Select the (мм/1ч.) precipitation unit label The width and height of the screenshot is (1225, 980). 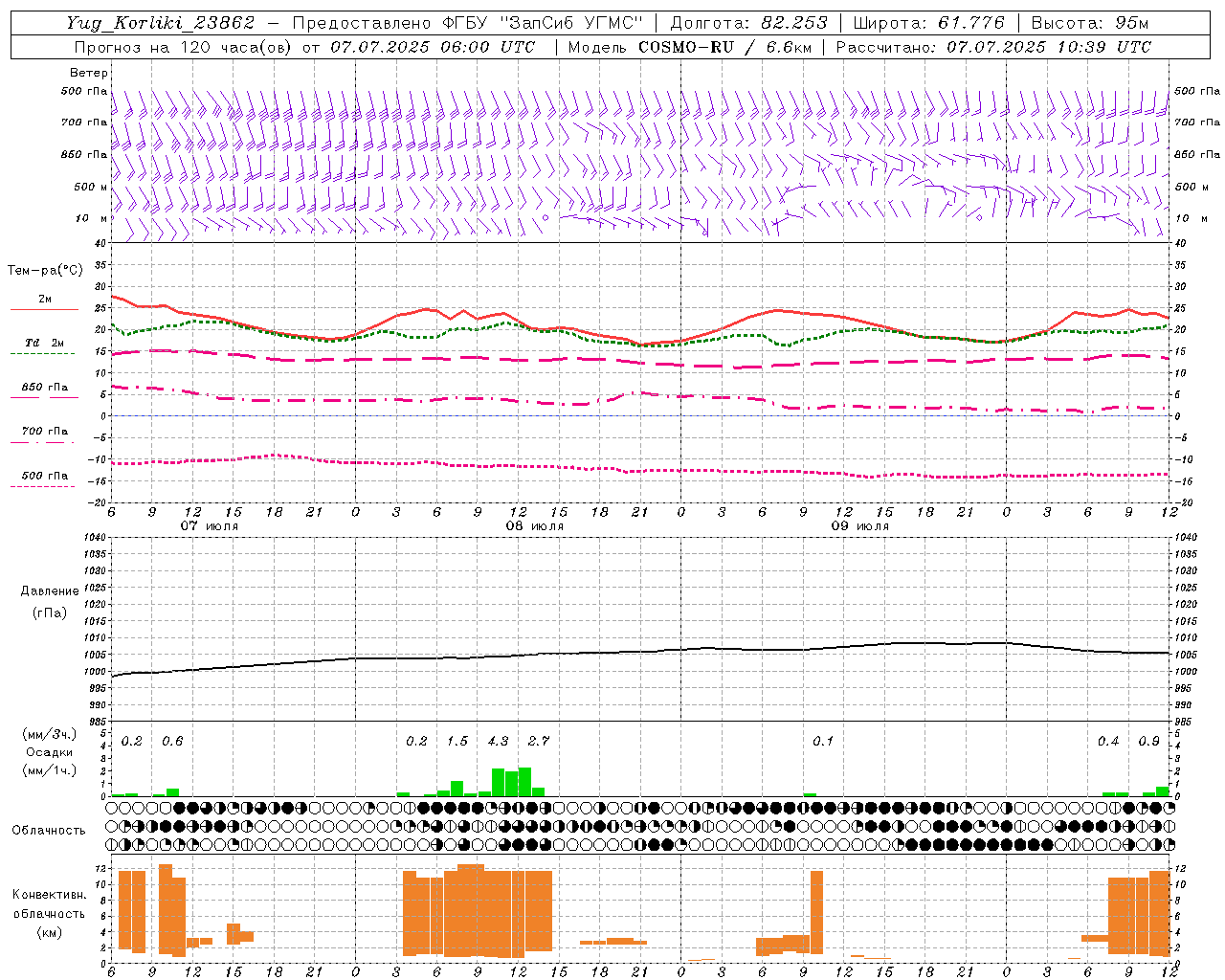[49, 770]
